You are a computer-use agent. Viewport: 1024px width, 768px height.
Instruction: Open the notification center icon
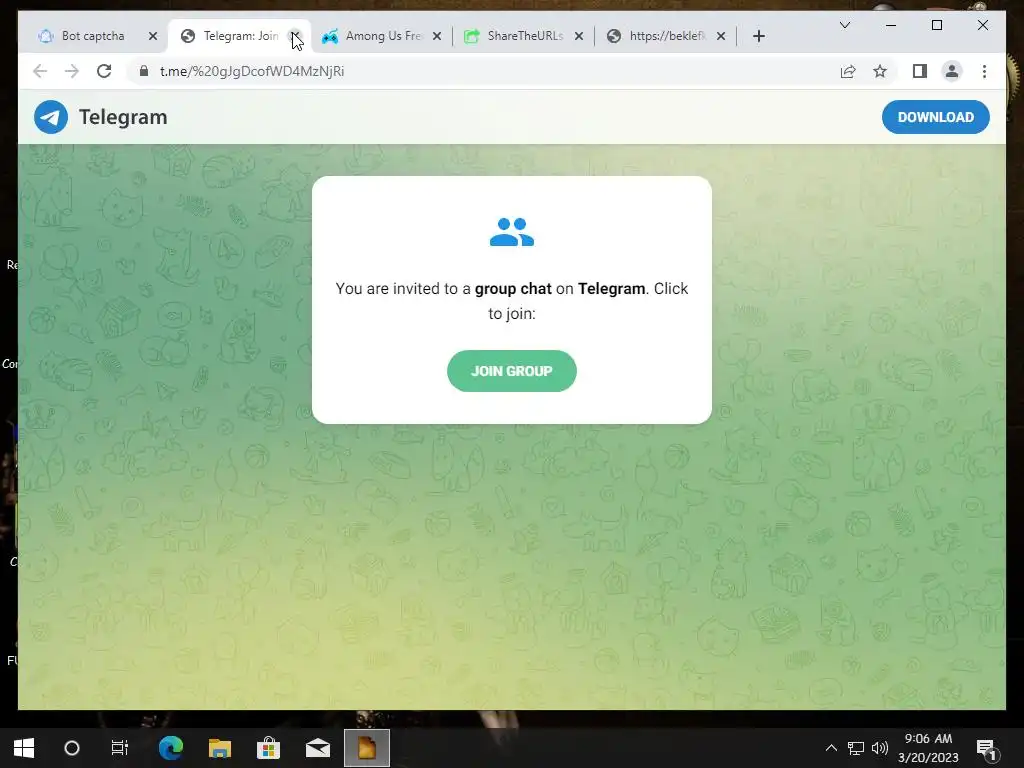tap(986, 749)
